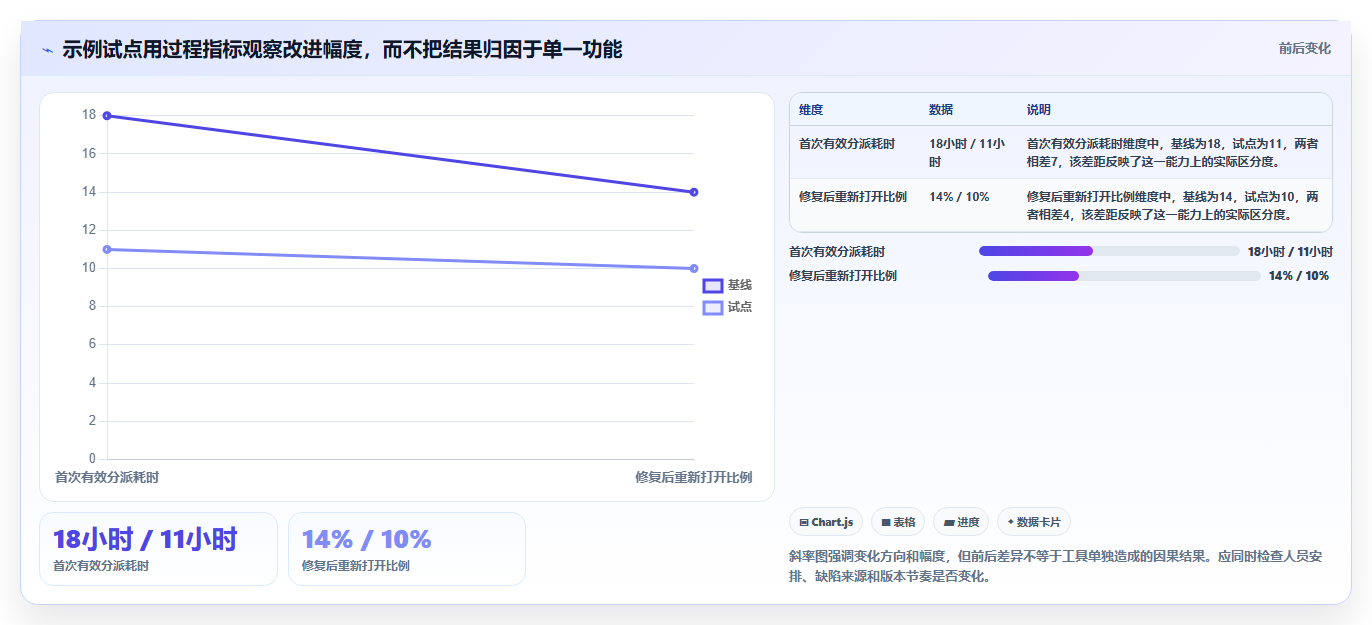The image size is (1372, 625).
Task: Click the lightning icon beside the title
Action: point(48,50)
